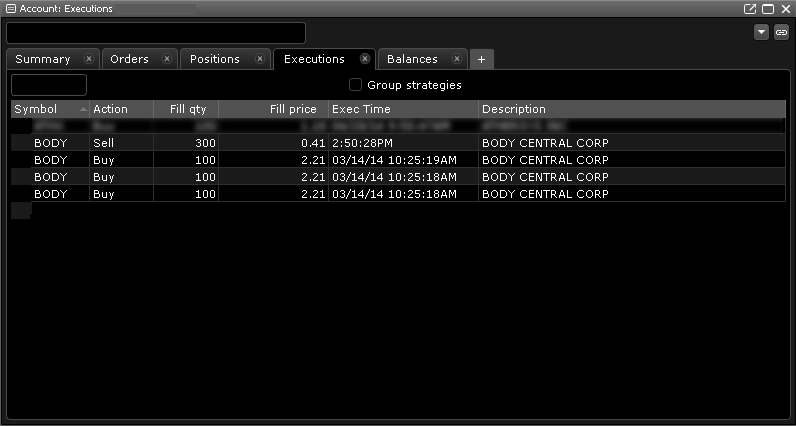Click fill price 0.41 cell

[274, 143]
